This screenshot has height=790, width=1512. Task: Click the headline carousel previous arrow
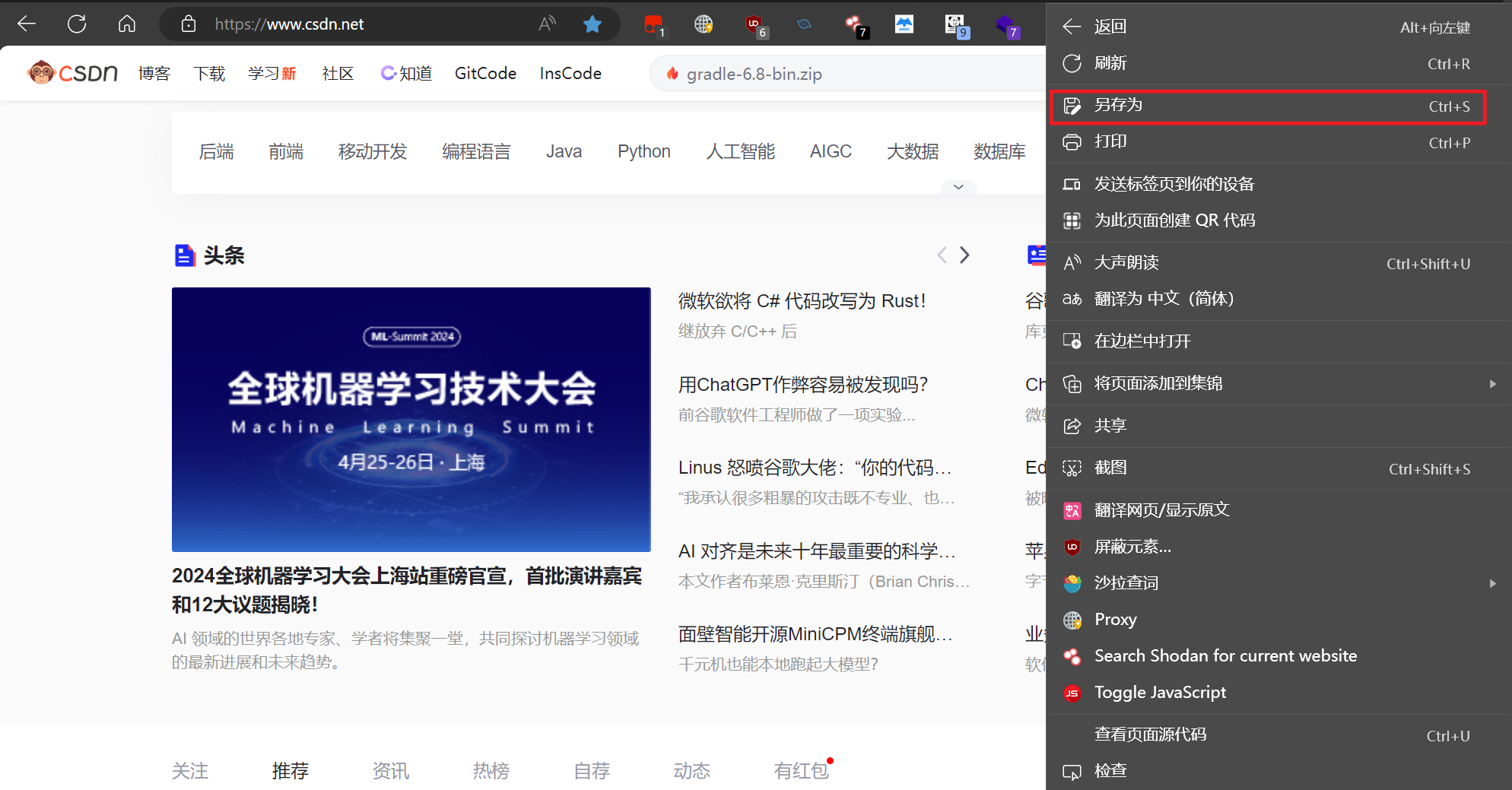[x=942, y=255]
